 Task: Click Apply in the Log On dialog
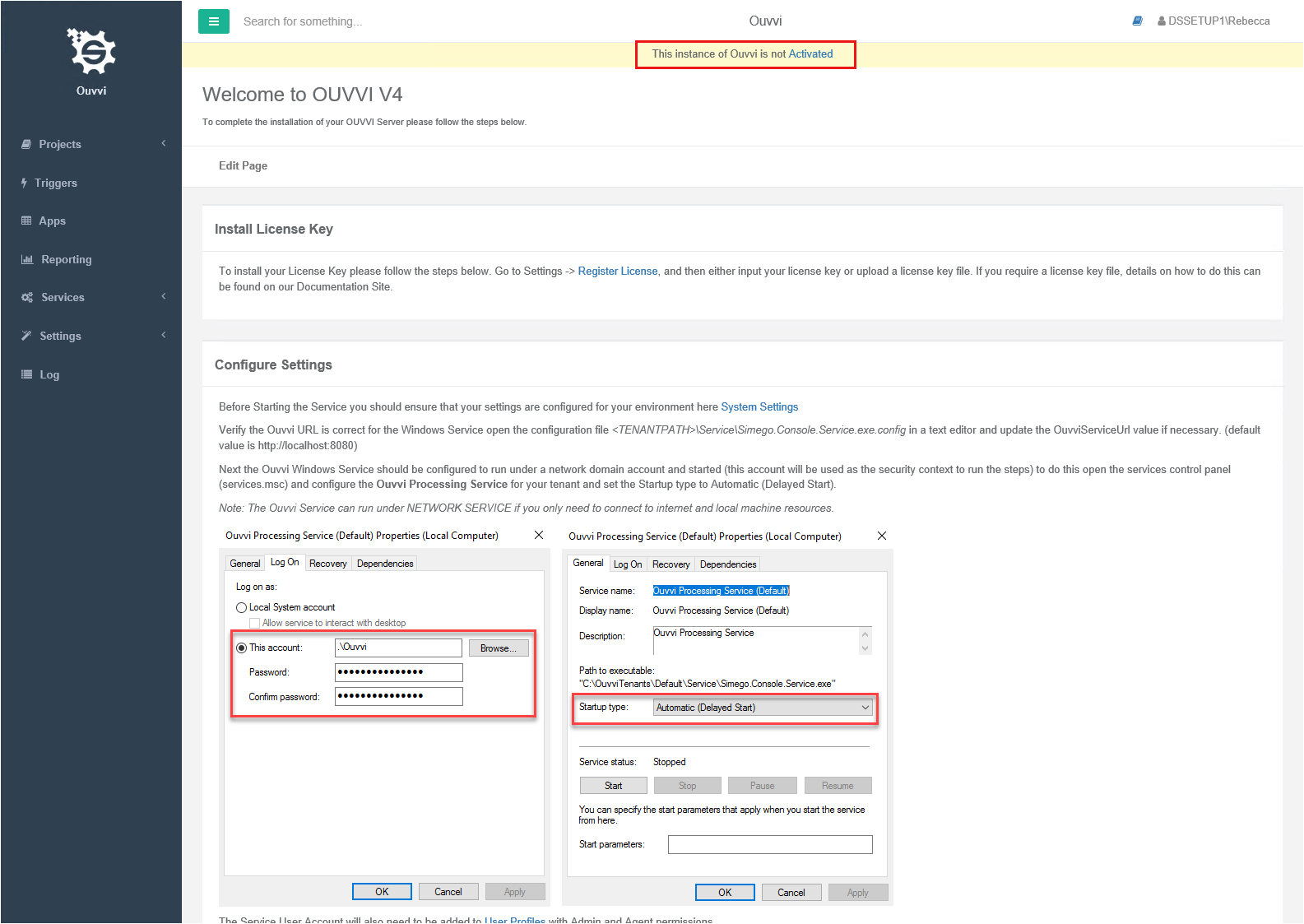[515, 892]
